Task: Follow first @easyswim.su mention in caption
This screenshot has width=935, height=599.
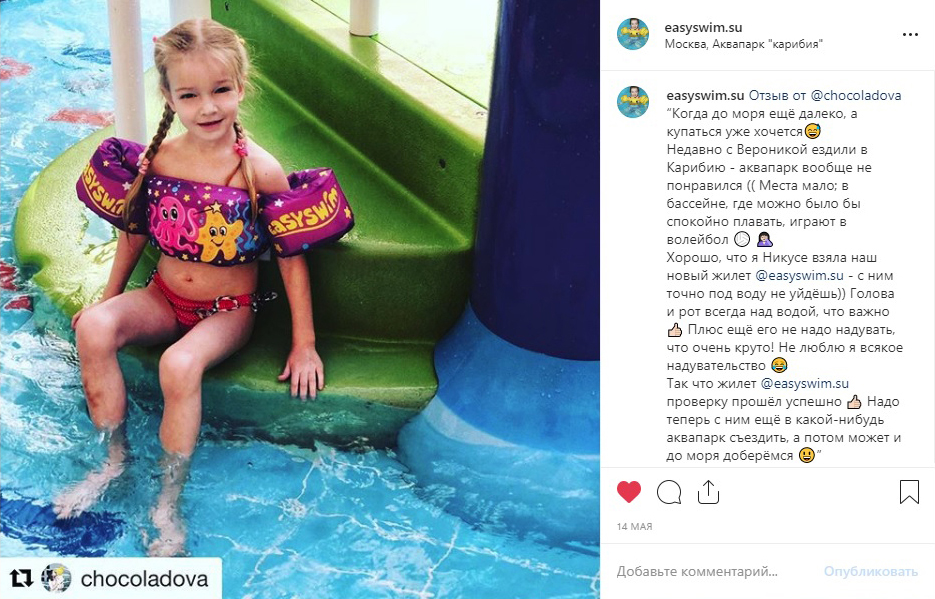Action: click(800, 275)
